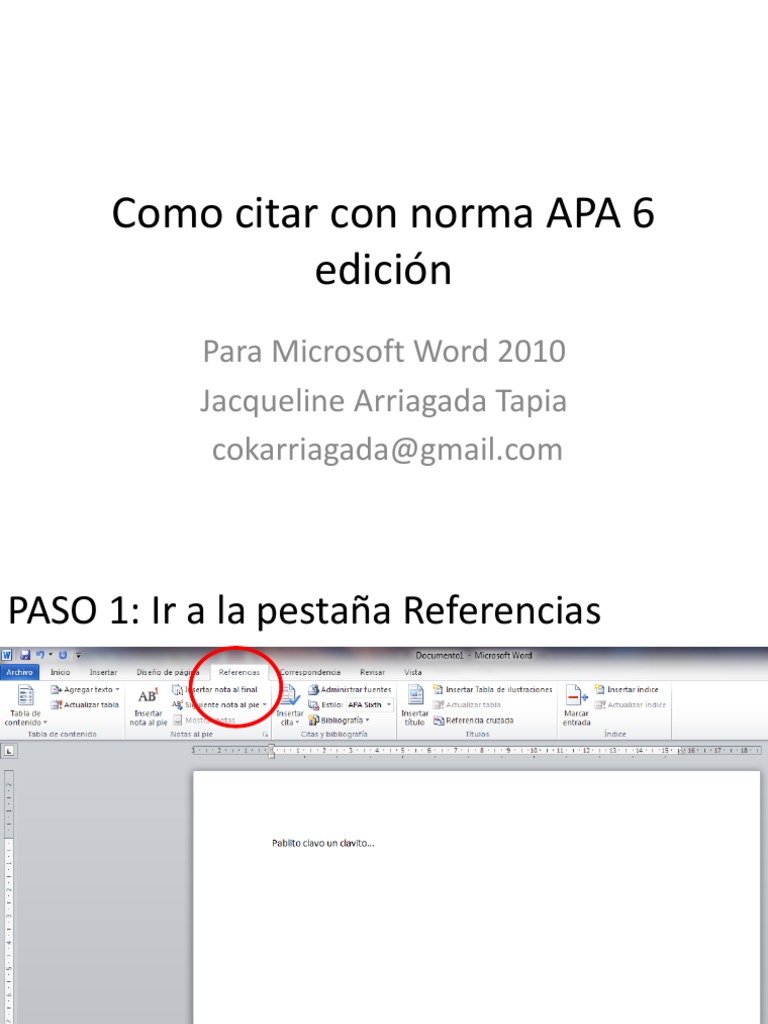
Task: Switch to the Diseño de página tab
Action: coord(168,673)
